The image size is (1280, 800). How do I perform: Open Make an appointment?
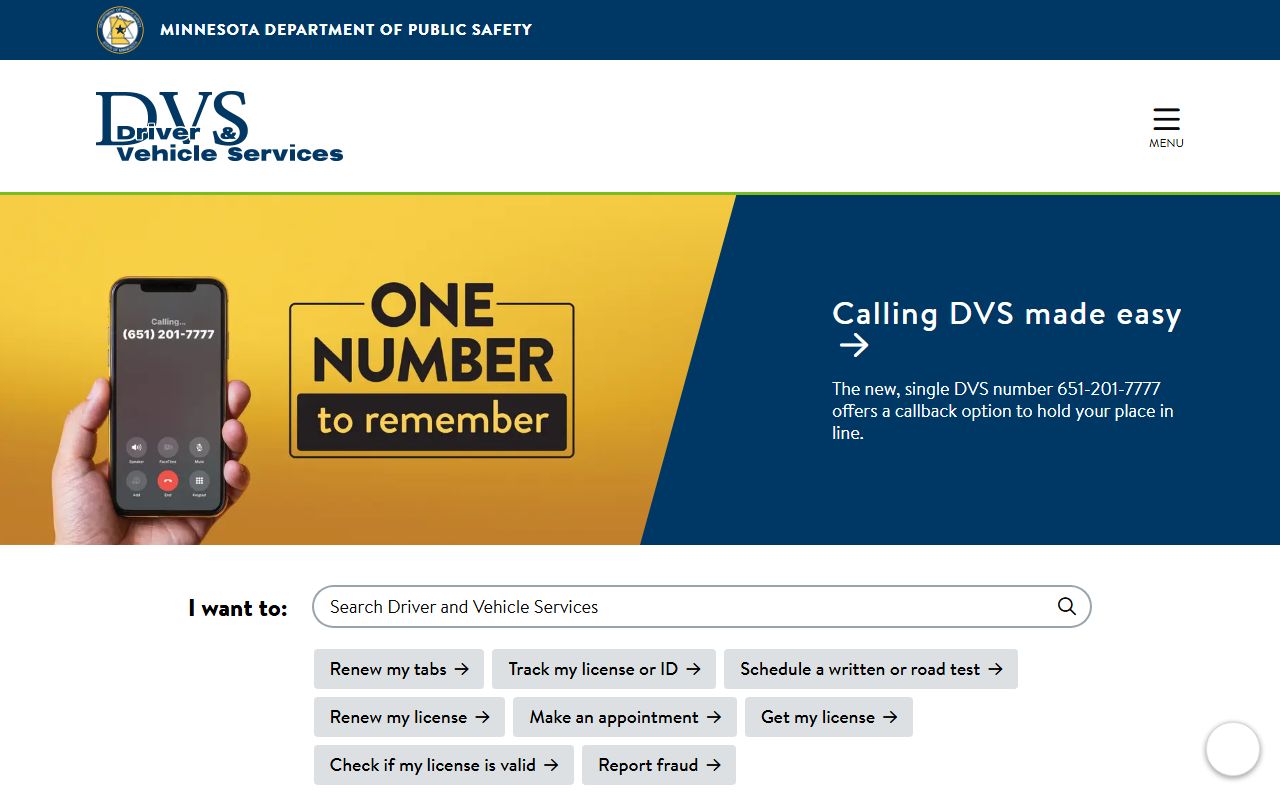(x=625, y=717)
